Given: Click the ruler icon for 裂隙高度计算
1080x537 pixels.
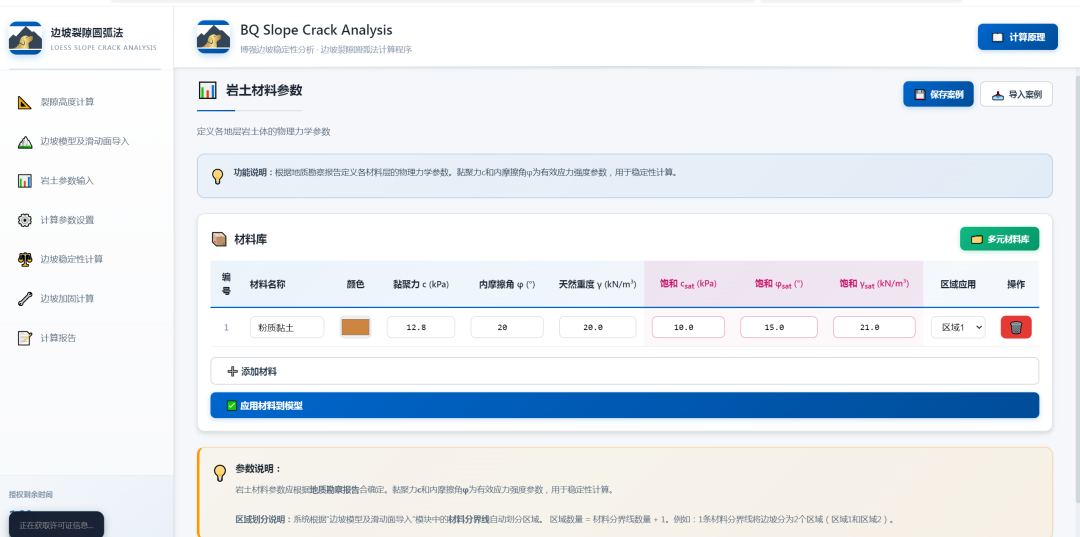Looking at the screenshot, I should [25, 103].
